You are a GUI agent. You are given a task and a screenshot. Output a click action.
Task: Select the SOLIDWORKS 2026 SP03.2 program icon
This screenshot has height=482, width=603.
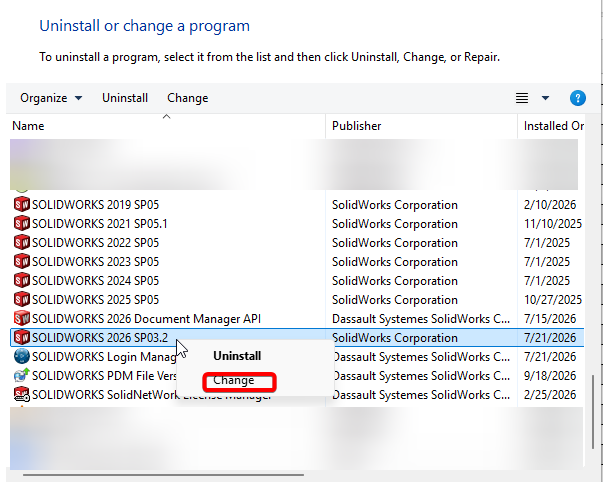[22, 337]
